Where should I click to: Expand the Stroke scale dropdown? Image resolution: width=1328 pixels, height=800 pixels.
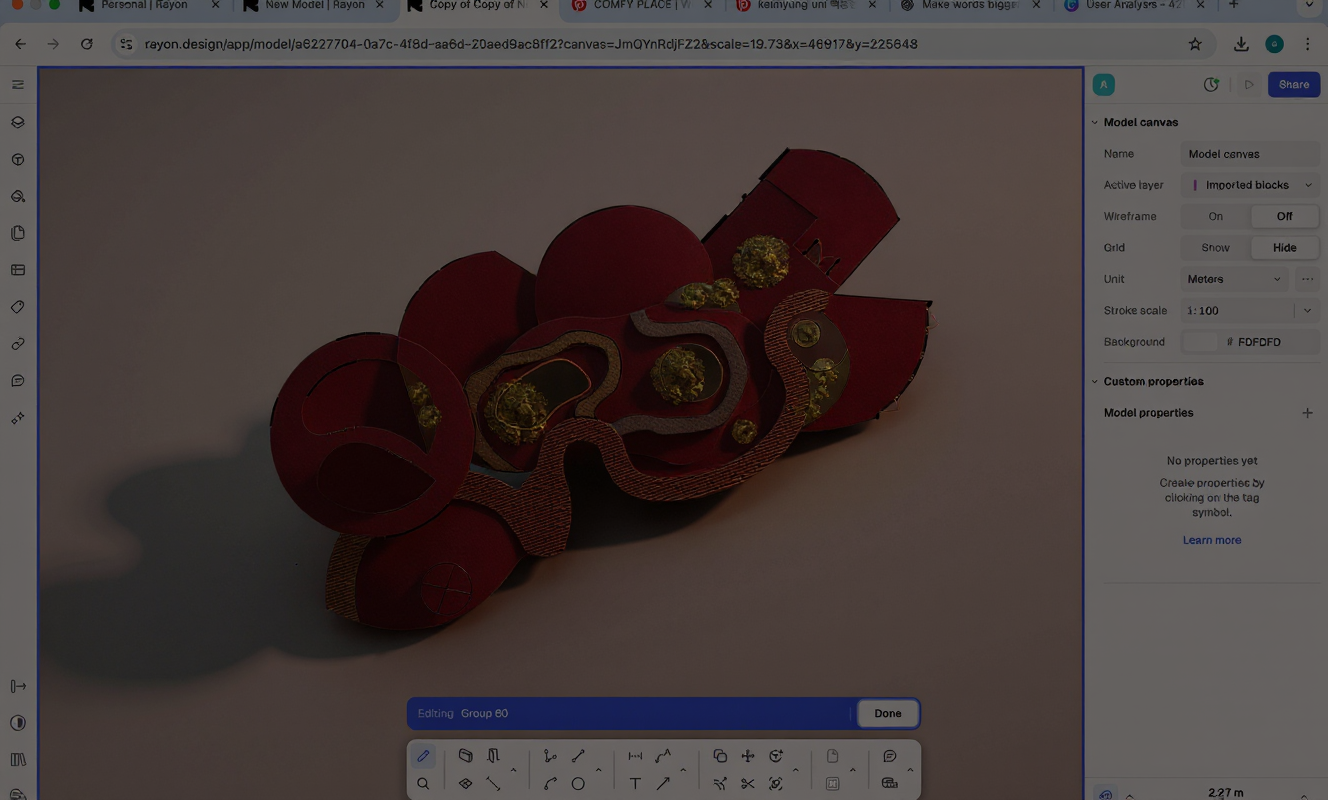(x=1307, y=311)
